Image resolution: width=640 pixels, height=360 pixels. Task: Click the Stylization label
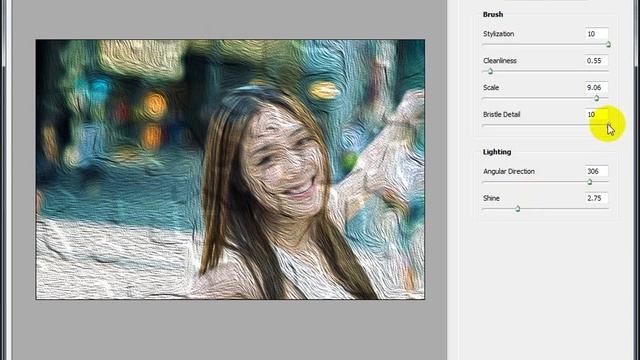click(498, 34)
